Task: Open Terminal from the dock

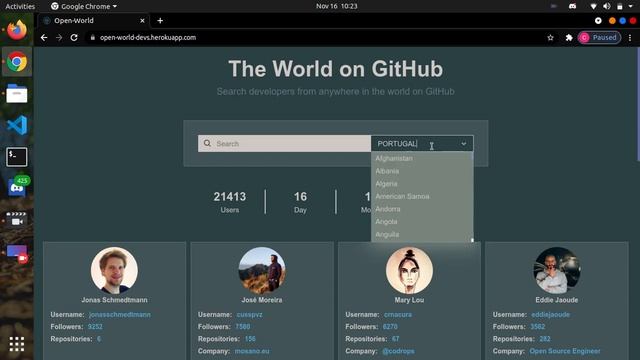Action: 17,157
